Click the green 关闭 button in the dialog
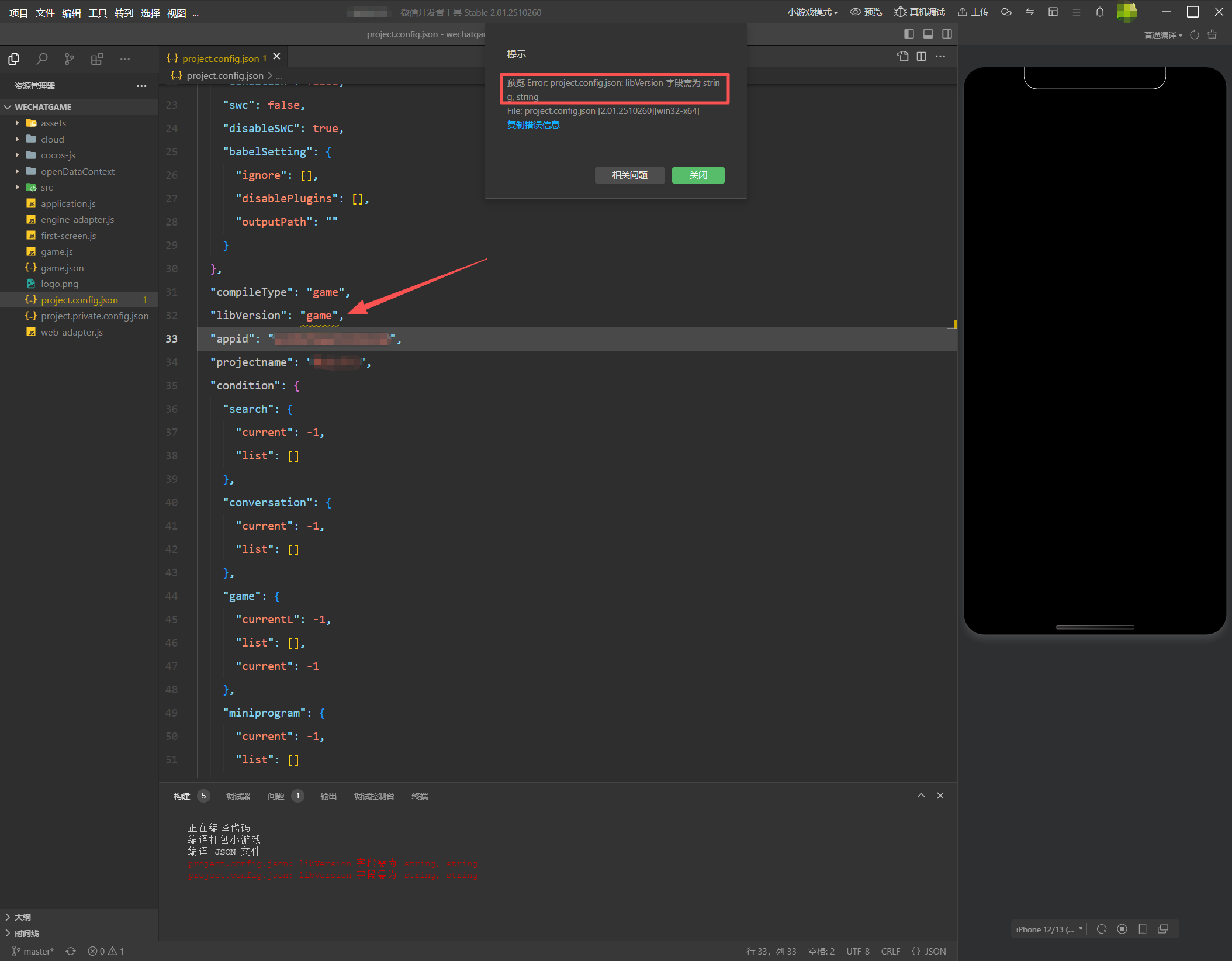The height and width of the screenshot is (961, 1232). point(698,175)
